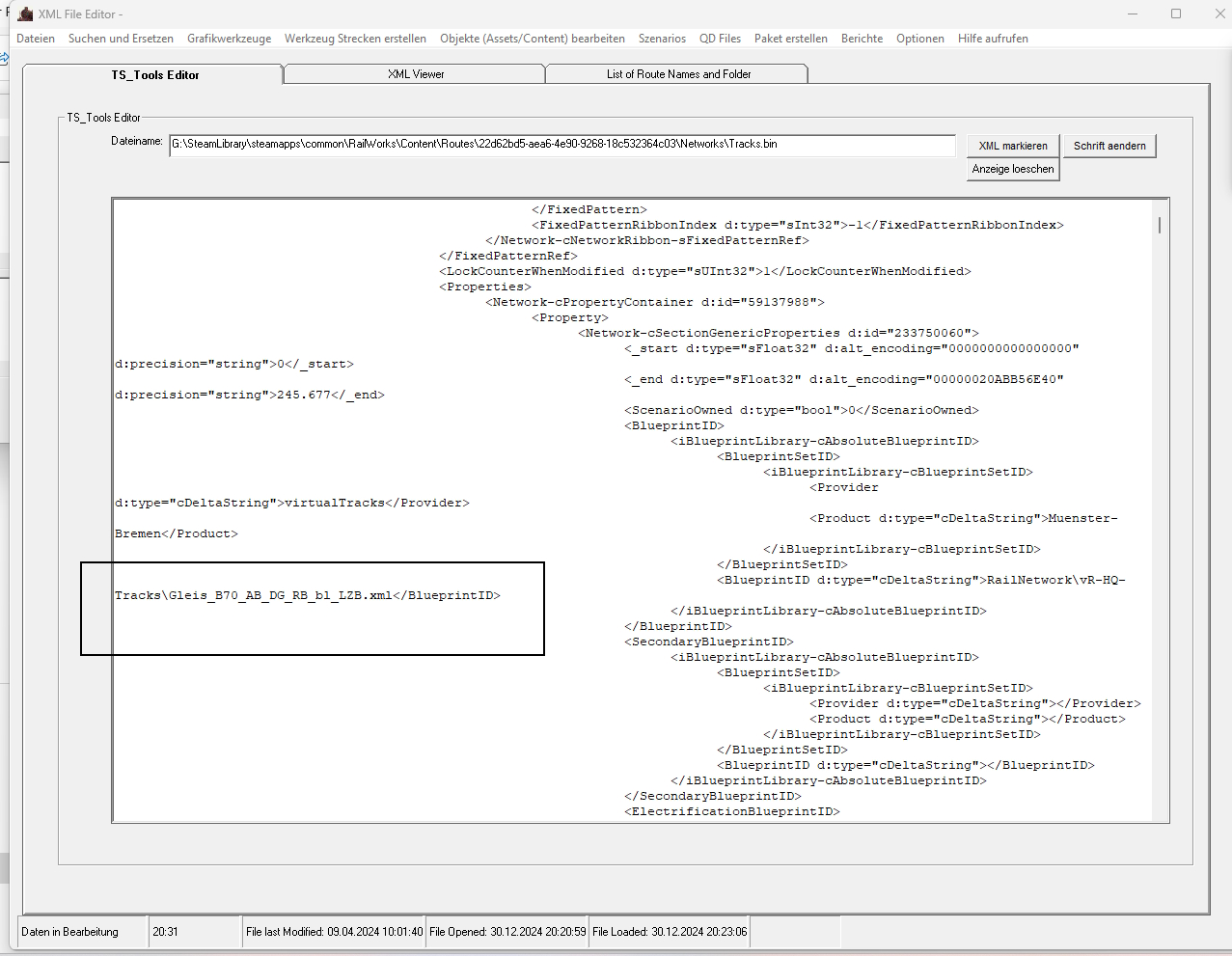Switch to List of Route Names and Folder tab
This screenshot has height=956, width=1232.
point(678,74)
